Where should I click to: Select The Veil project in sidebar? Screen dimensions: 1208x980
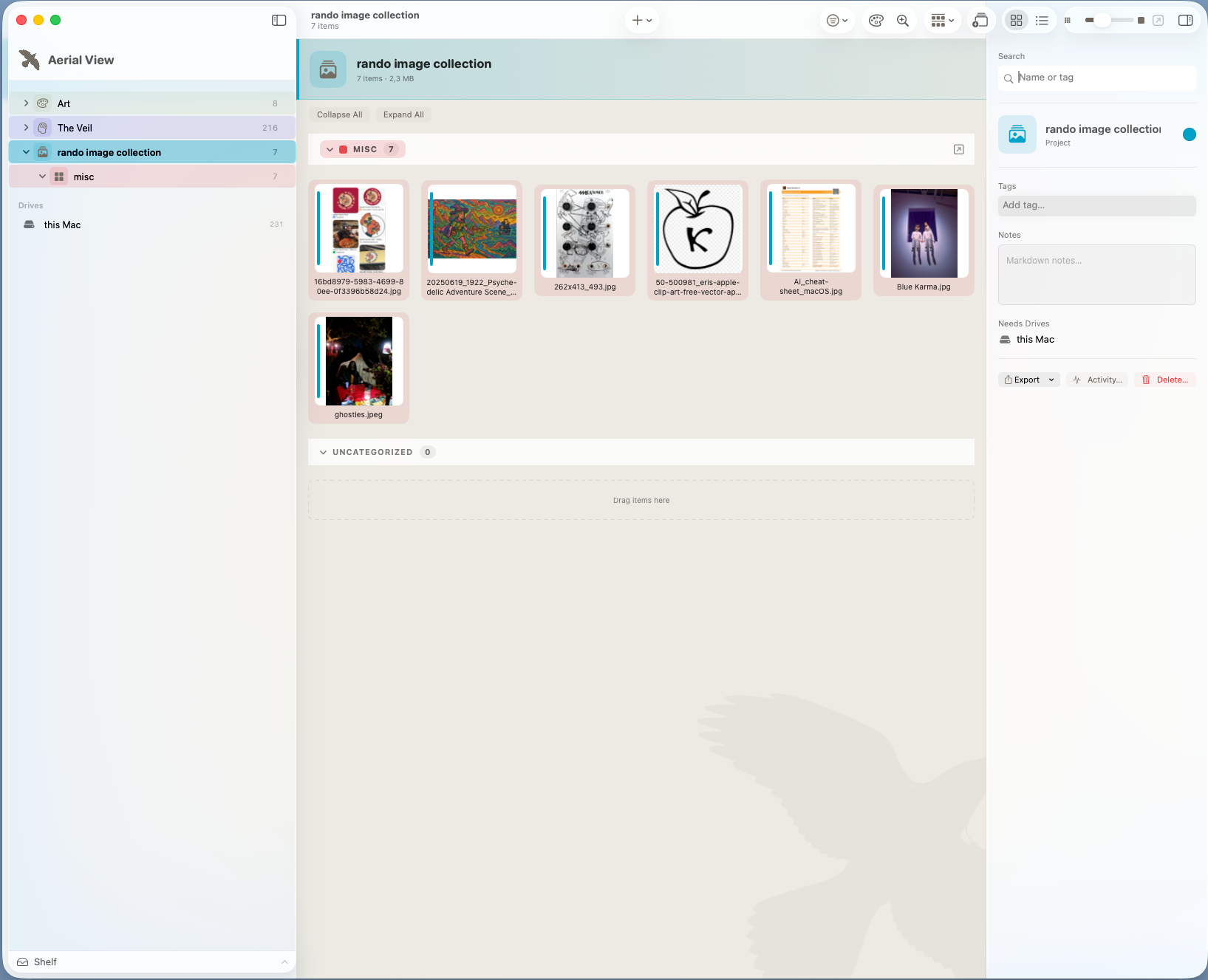(152, 128)
